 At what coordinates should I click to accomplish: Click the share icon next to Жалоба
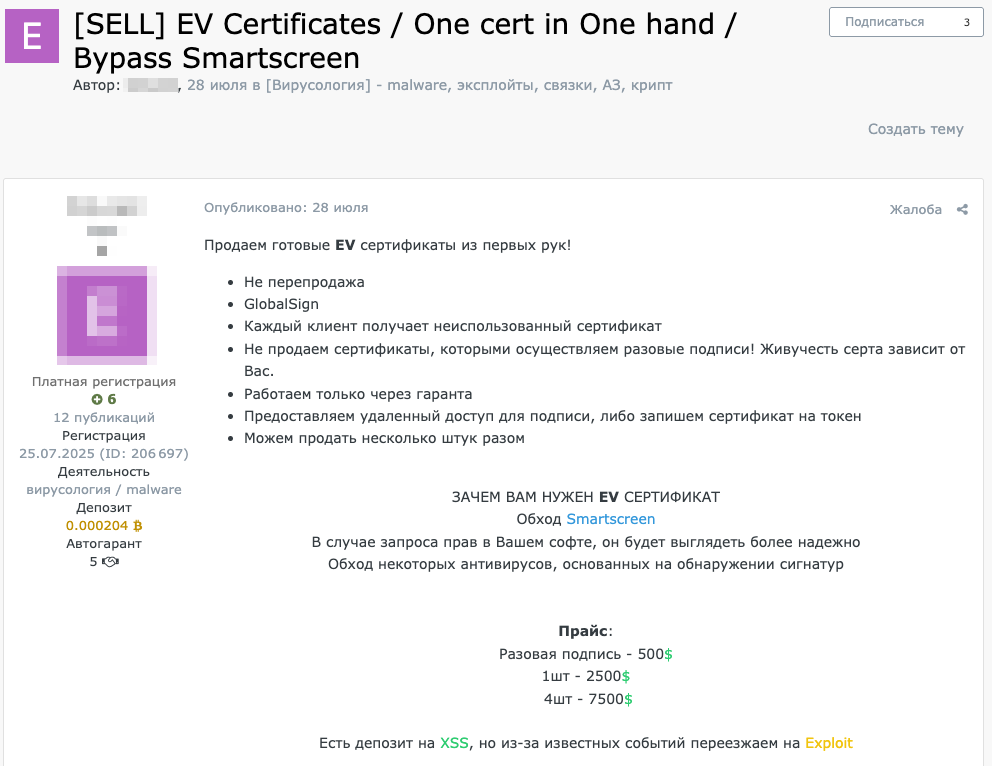(x=963, y=209)
